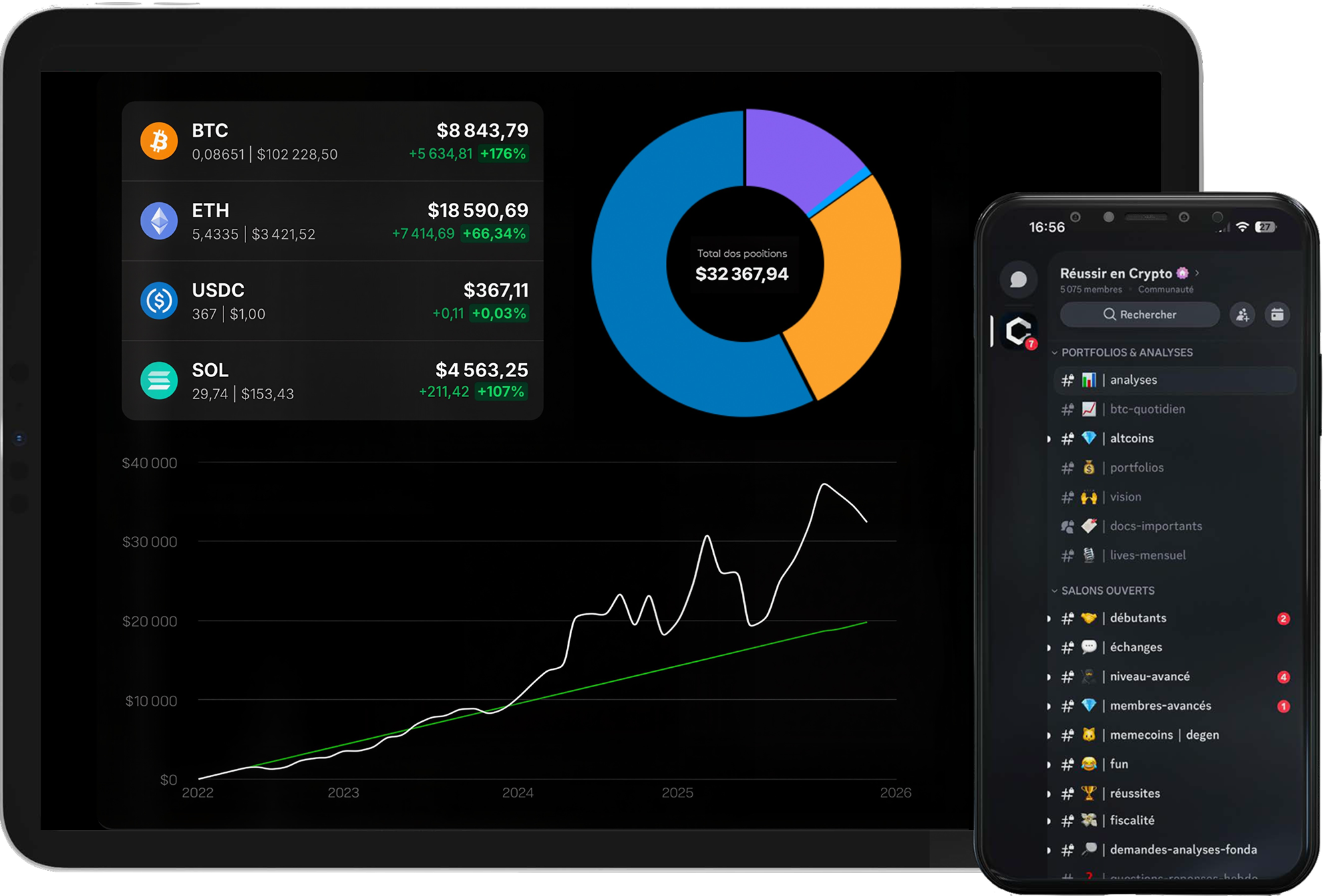Click the Solana coin icon
The height and width of the screenshot is (896, 1324).
(158, 380)
